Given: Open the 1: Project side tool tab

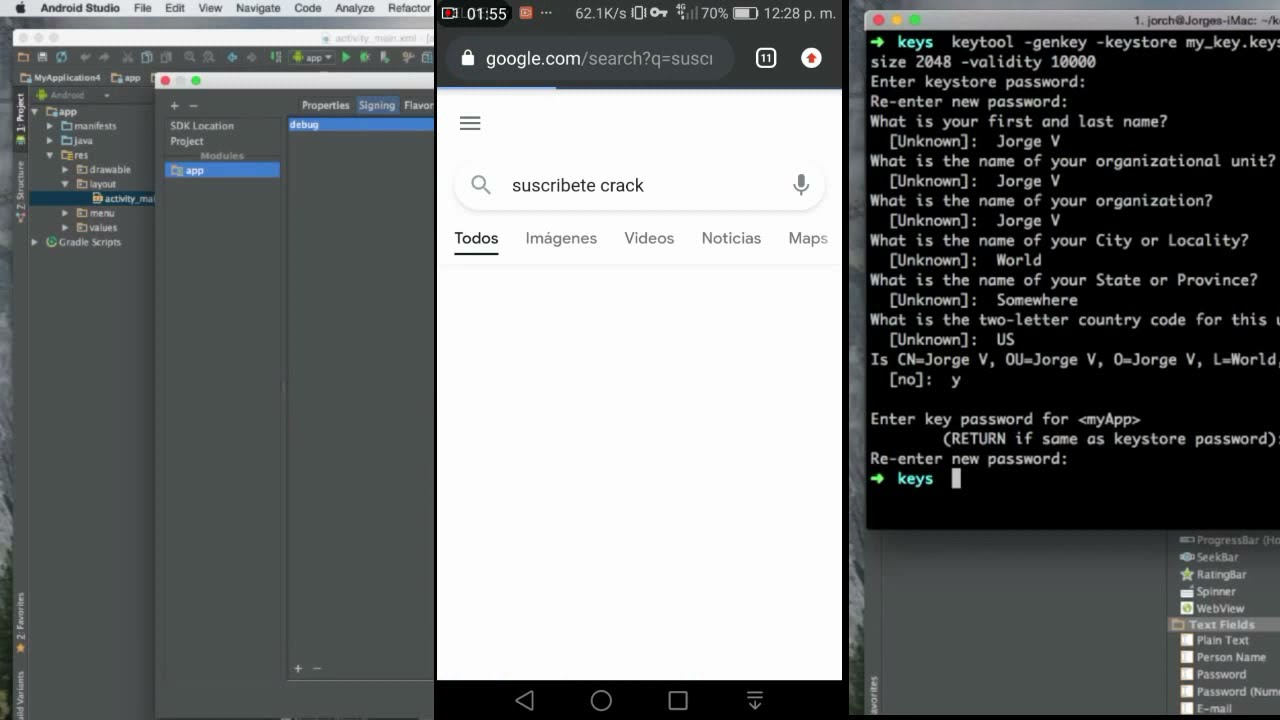Looking at the screenshot, I should point(20,120).
